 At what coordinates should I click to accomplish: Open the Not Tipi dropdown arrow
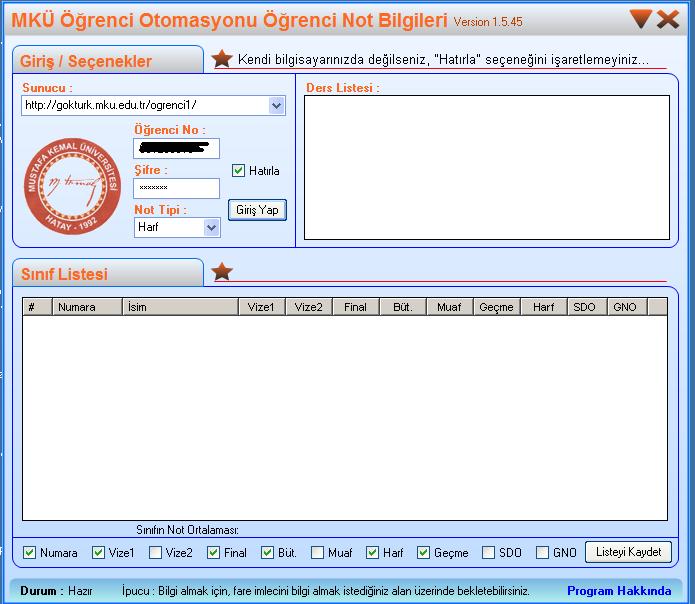(212, 227)
